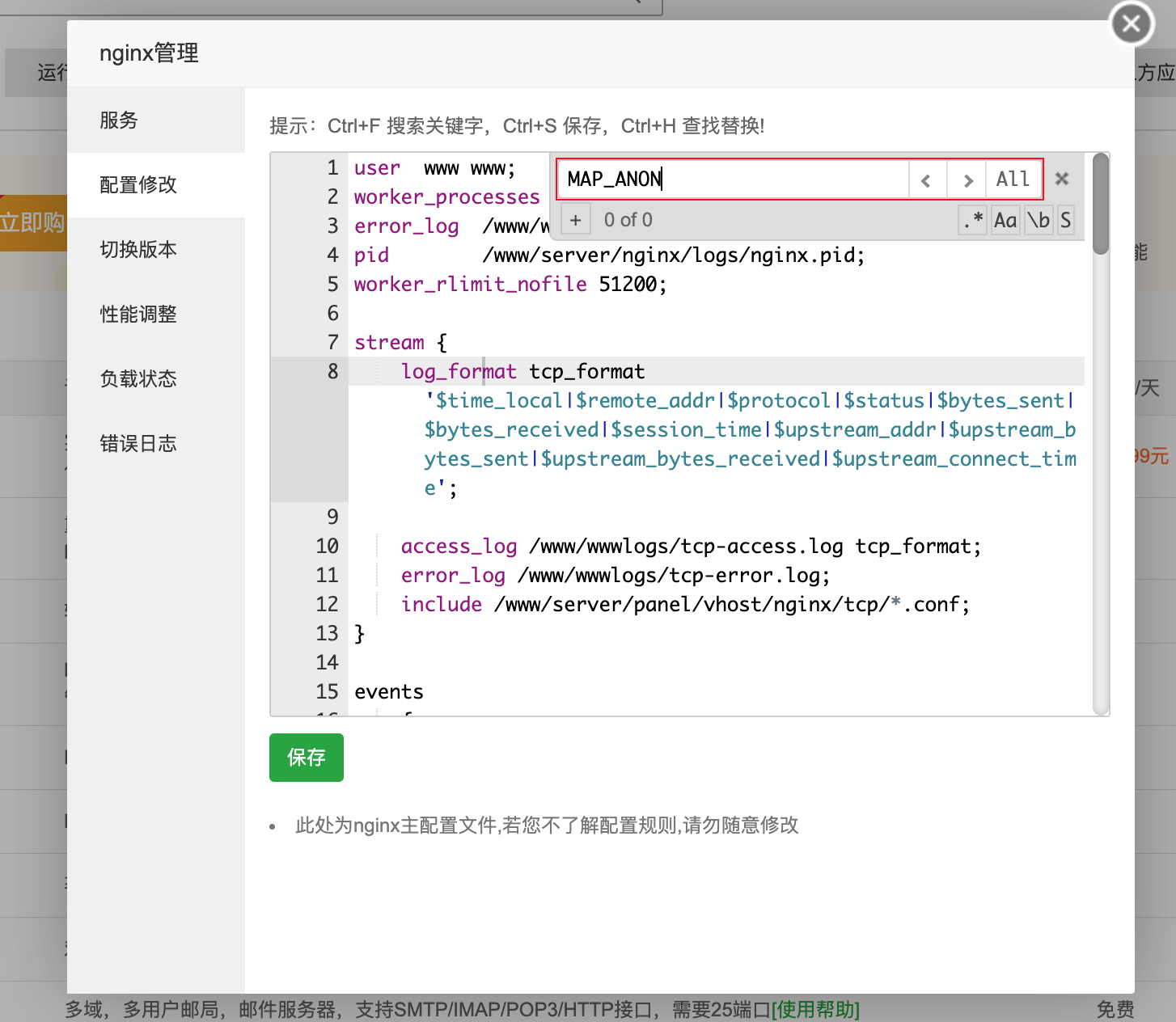Go to previous search match arrow

[927, 179]
